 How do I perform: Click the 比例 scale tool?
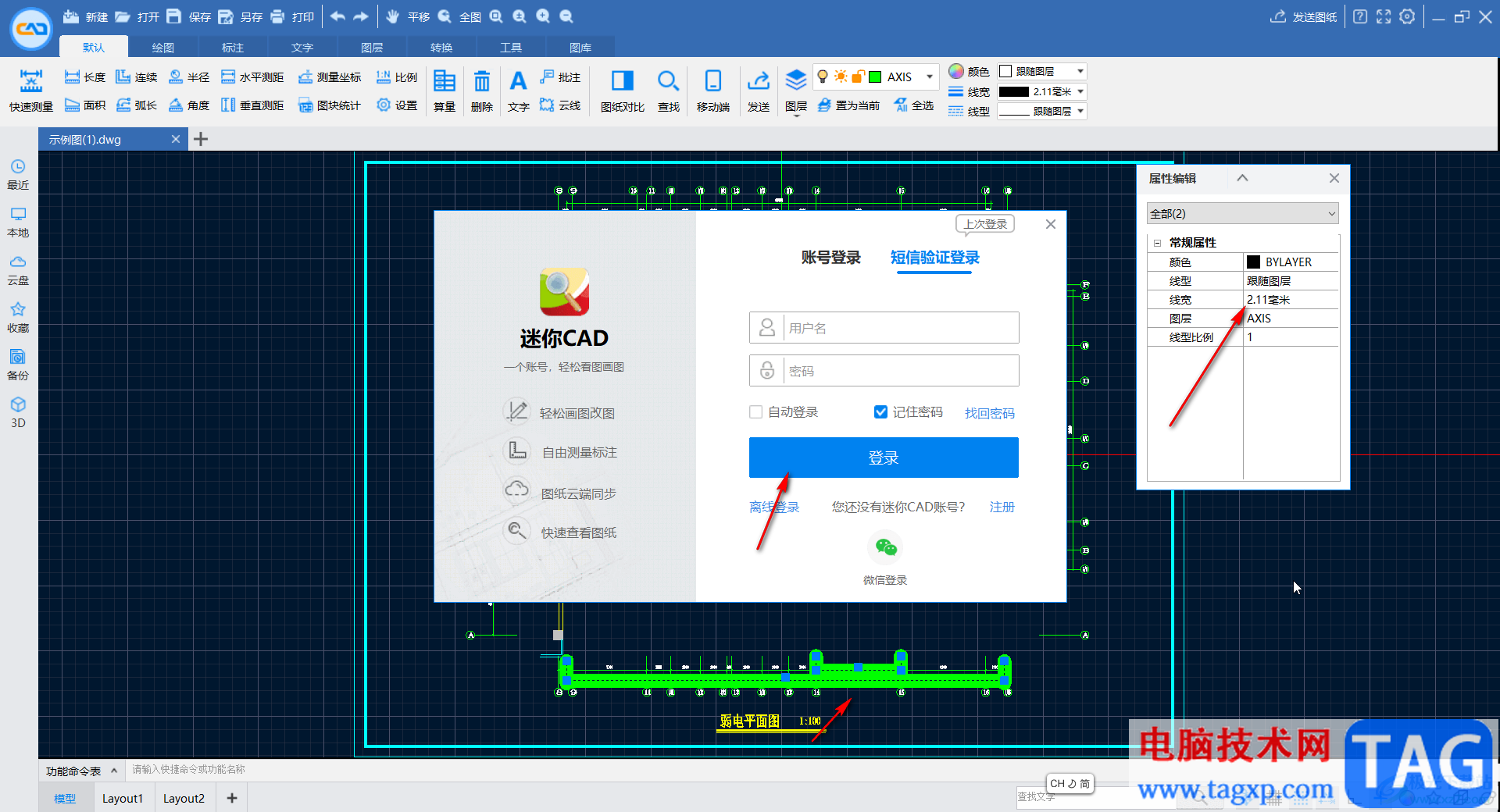[x=396, y=77]
